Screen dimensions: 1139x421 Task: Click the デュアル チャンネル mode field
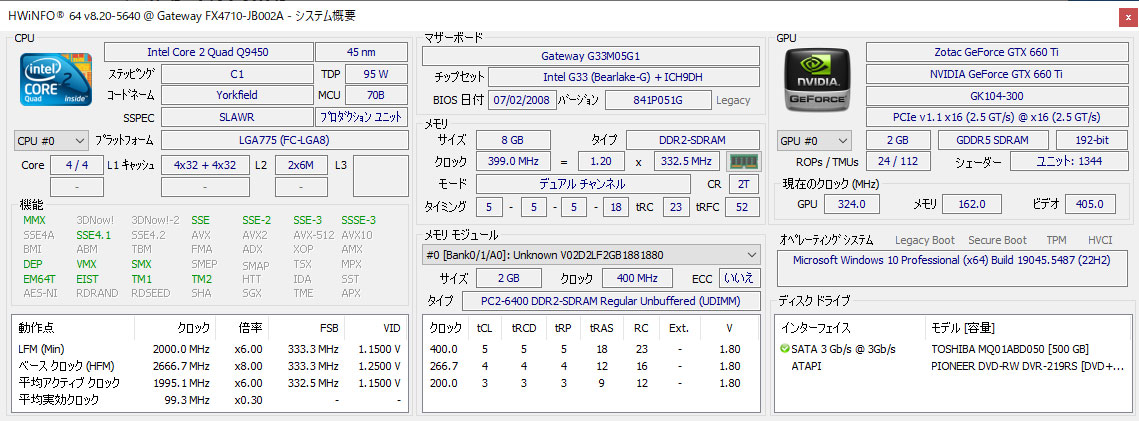[582, 184]
